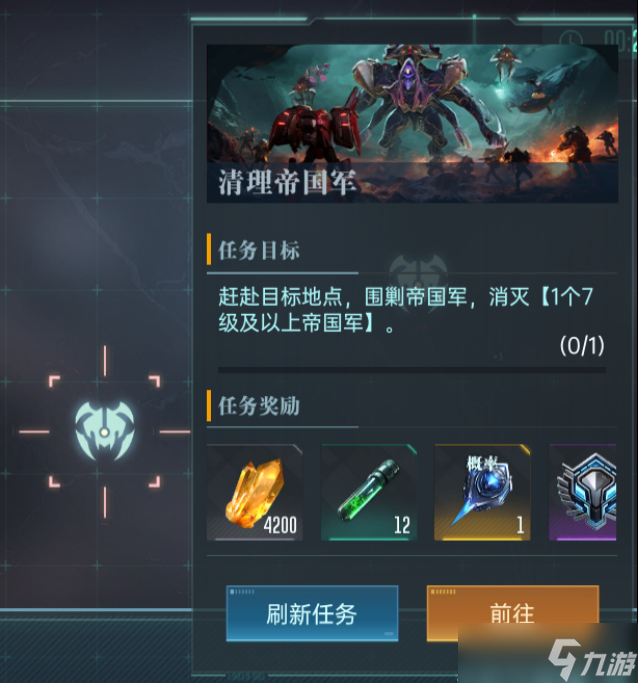Click the orange crystal reward 4200
638x683 pixels.
click(255, 492)
